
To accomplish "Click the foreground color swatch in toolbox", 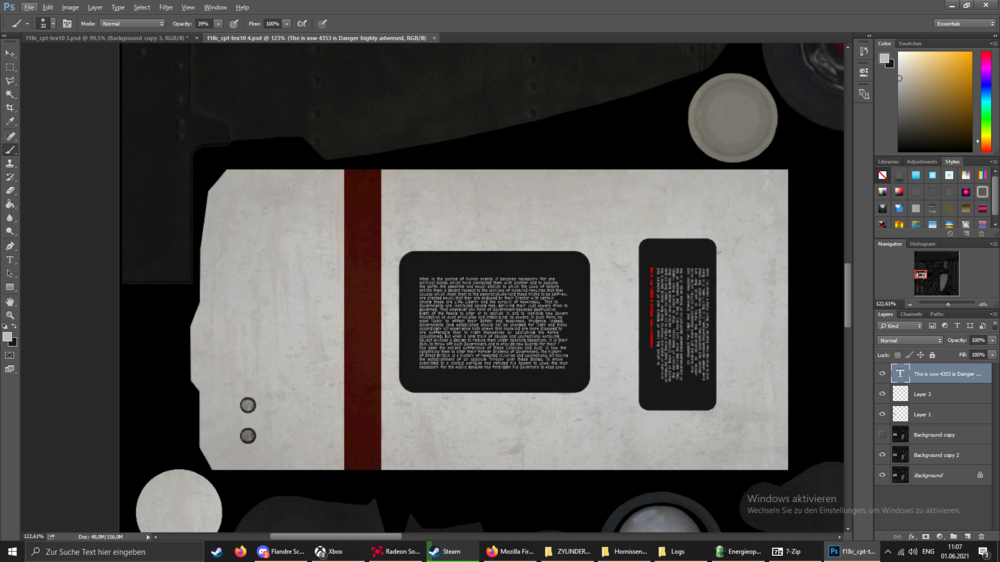I will click(7, 337).
